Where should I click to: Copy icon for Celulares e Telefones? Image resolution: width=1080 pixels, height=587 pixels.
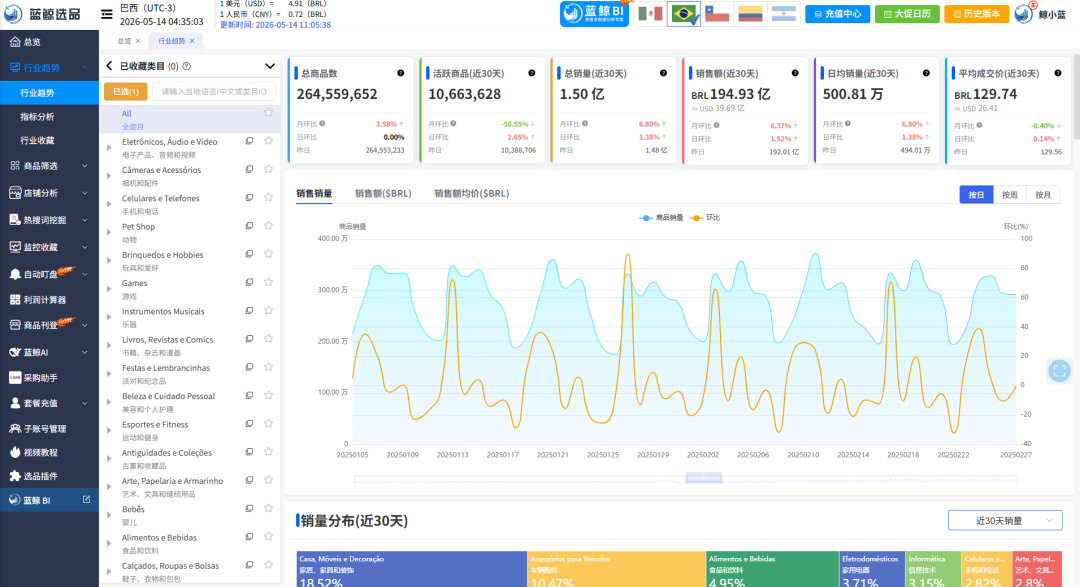tap(249, 198)
